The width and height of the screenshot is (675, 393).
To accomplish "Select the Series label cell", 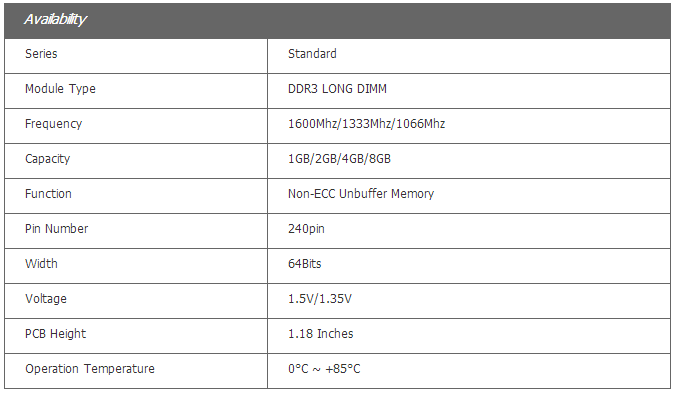I will point(136,56).
